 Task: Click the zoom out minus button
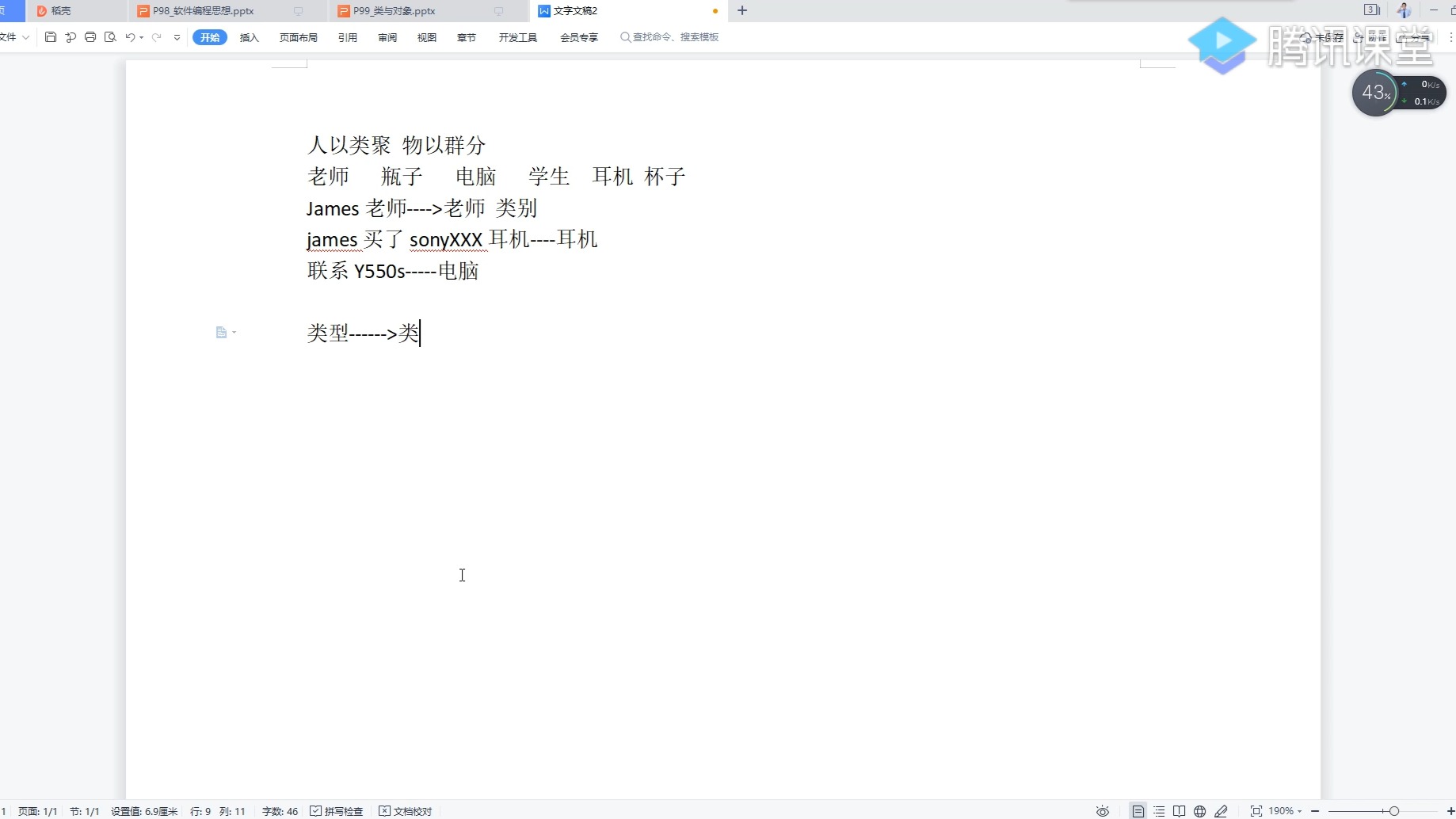click(1315, 811)
